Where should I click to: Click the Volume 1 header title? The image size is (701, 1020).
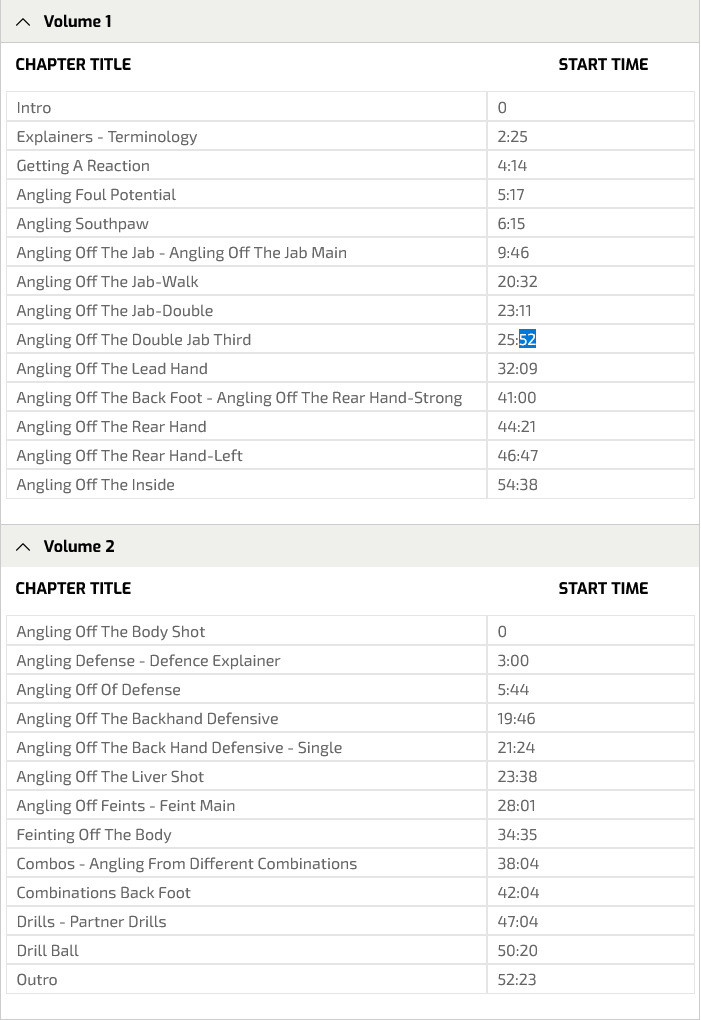pyautogui.click(x=77, y=21)
